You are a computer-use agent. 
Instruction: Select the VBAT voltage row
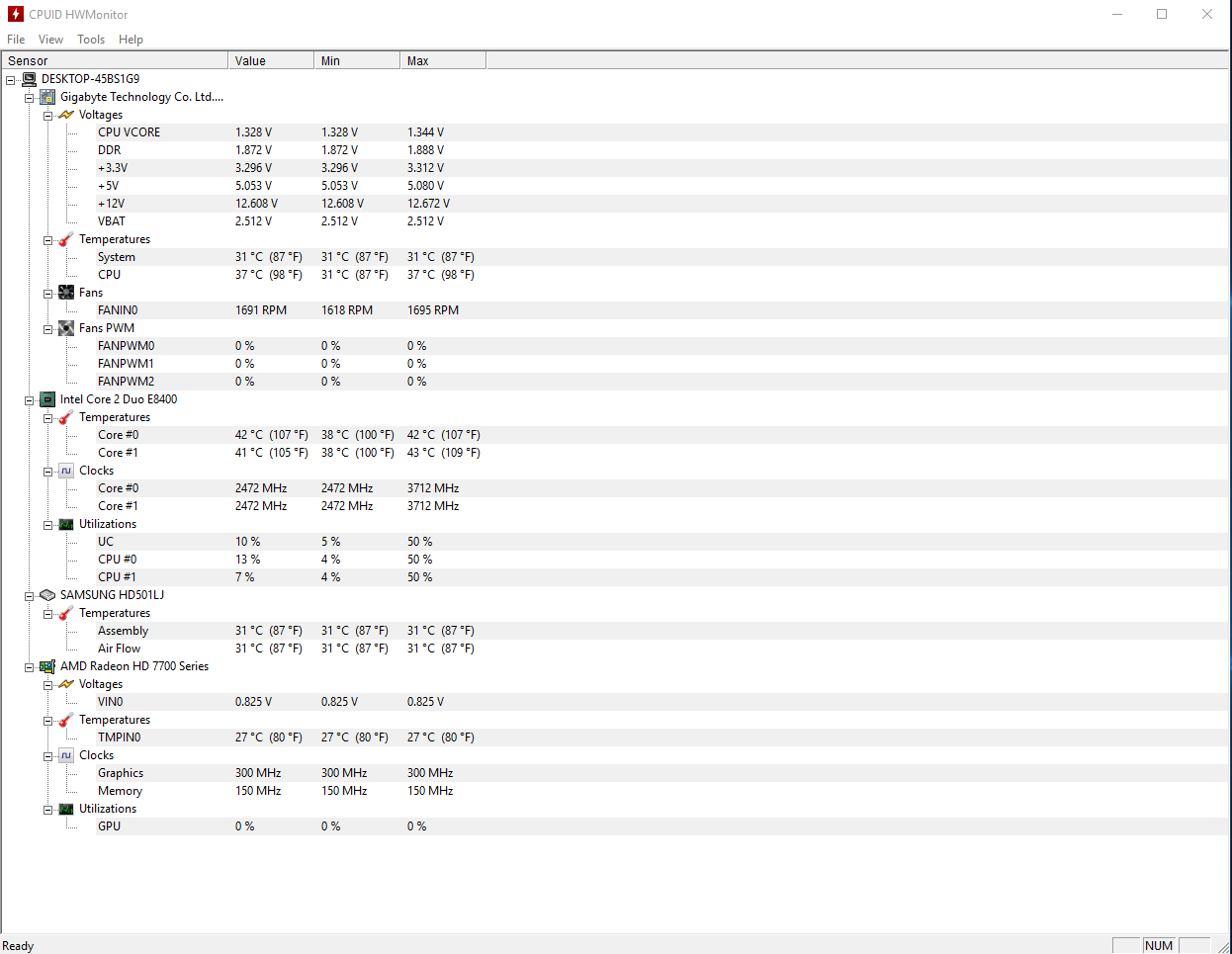(660, 221)
